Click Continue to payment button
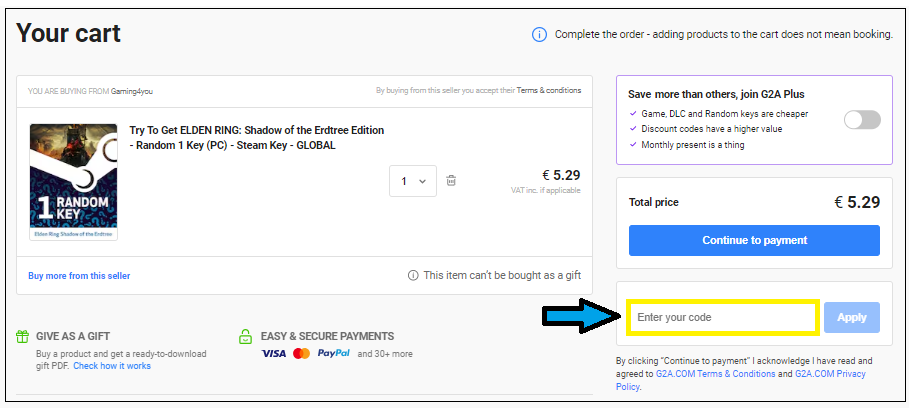This screenshot has height=408, width=910. pos(754,240)
